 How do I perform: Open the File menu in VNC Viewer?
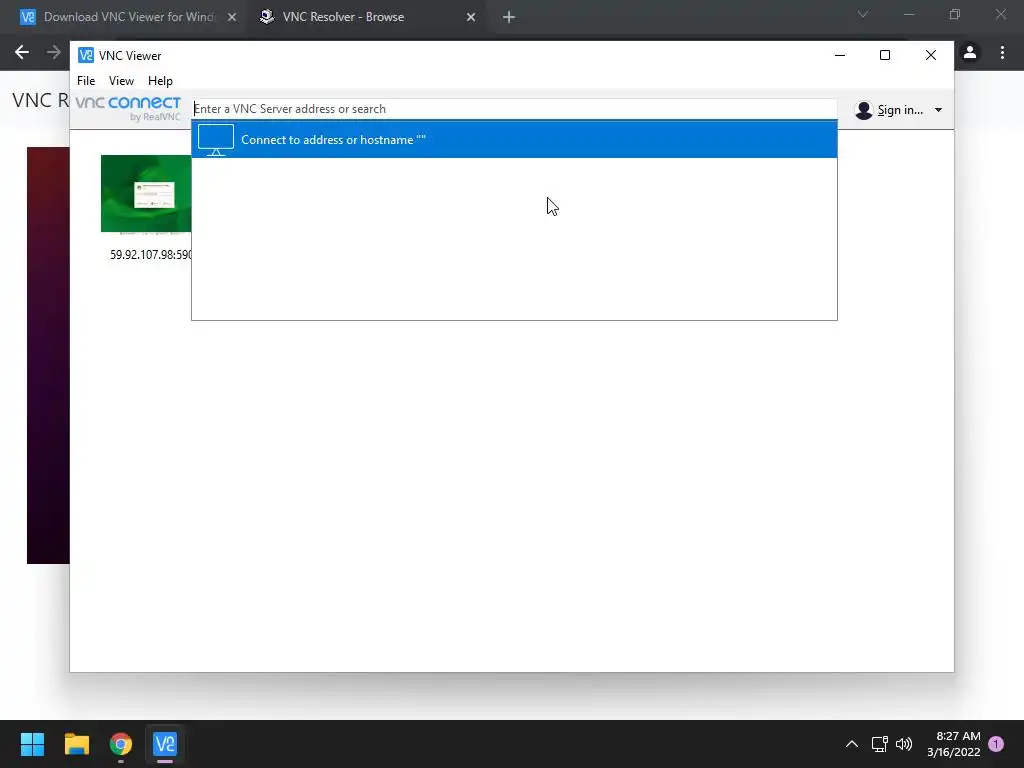point(86,80)
